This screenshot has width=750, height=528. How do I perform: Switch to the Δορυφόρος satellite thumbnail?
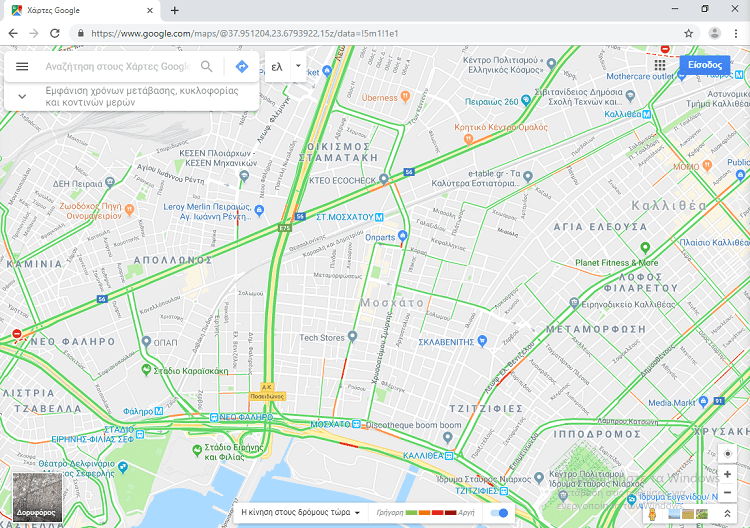click(x=37, y=497)
